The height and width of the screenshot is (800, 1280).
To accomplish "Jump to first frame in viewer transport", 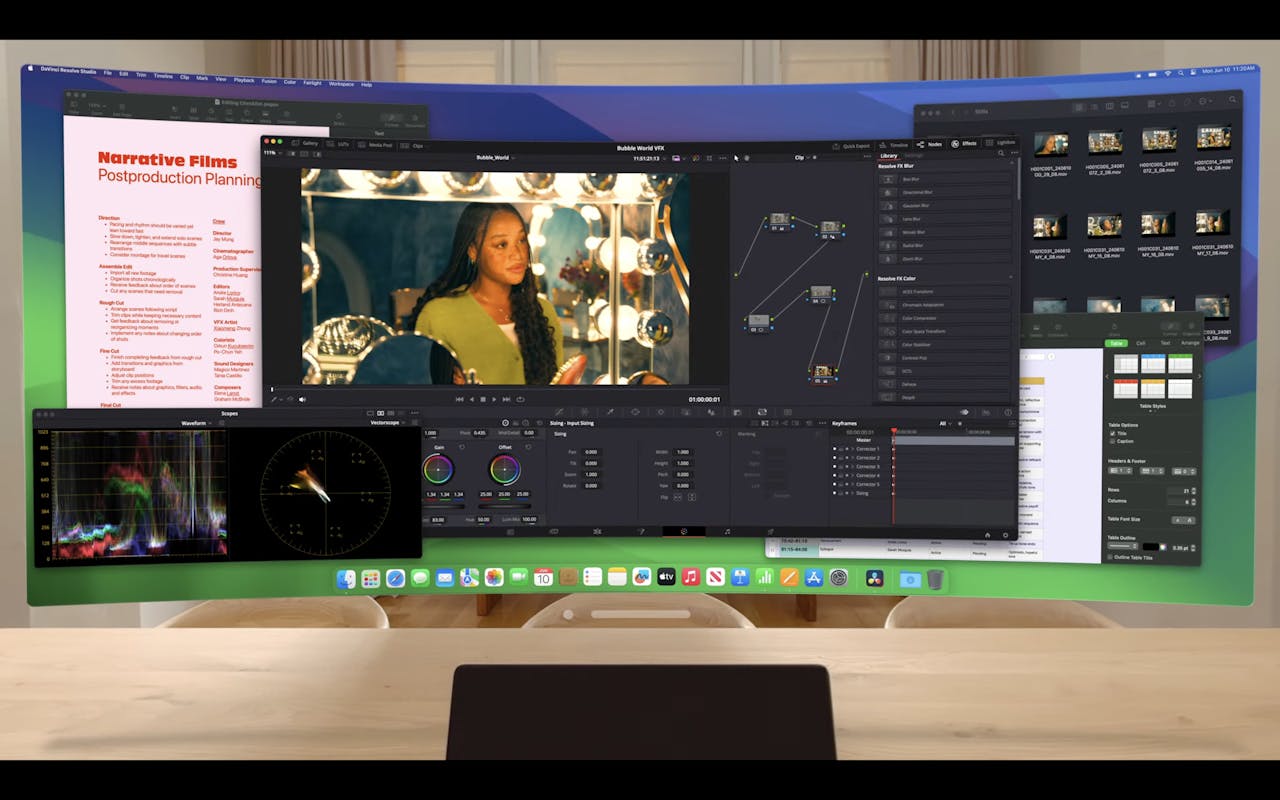I will pos(460,399).
